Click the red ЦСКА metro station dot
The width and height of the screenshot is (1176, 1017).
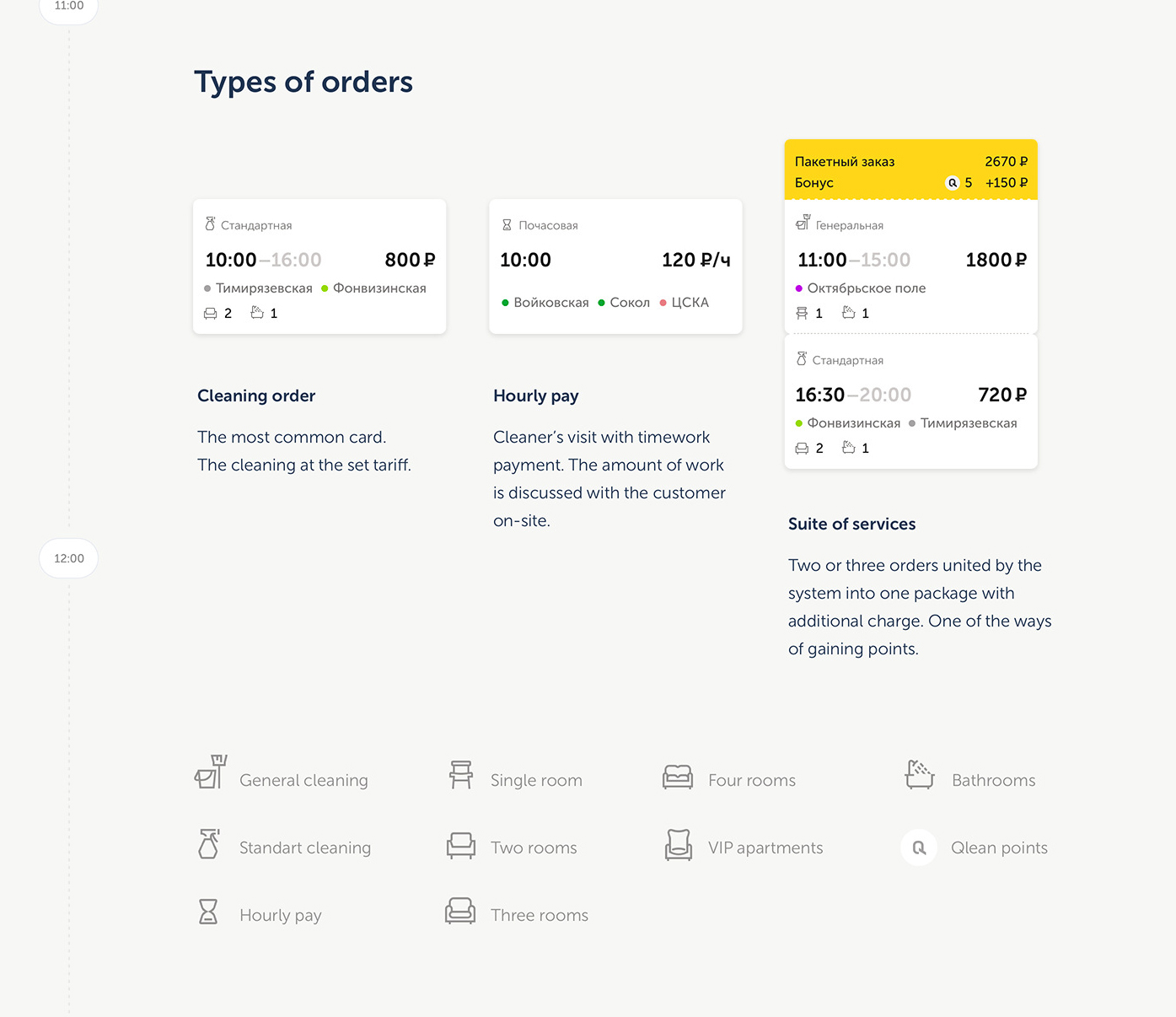pos(663,303)
